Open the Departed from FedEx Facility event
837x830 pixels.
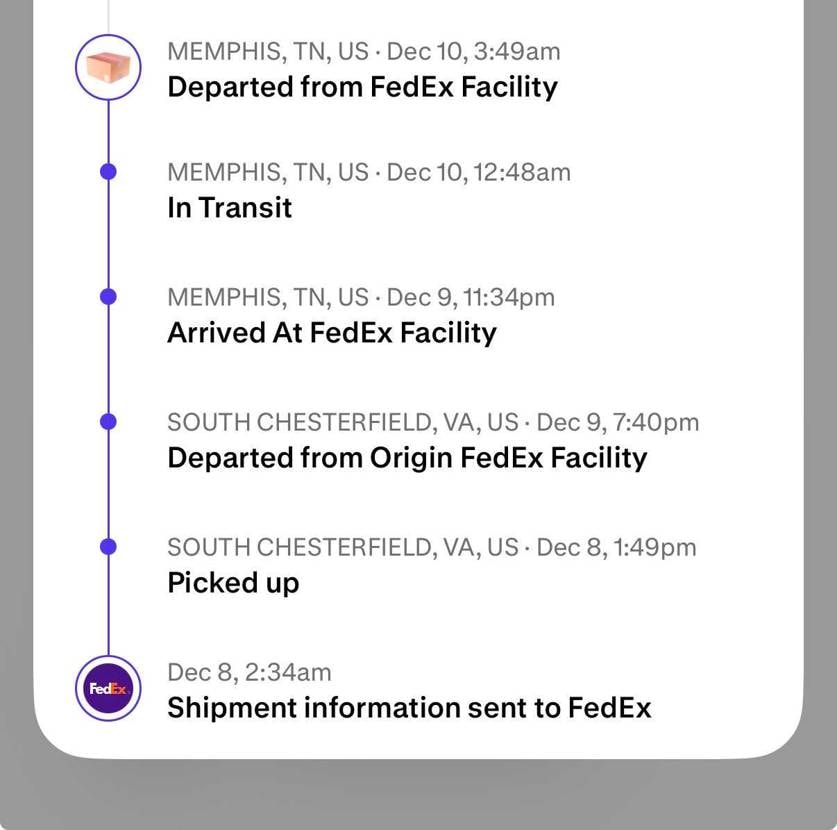click(x=362, y=87)
